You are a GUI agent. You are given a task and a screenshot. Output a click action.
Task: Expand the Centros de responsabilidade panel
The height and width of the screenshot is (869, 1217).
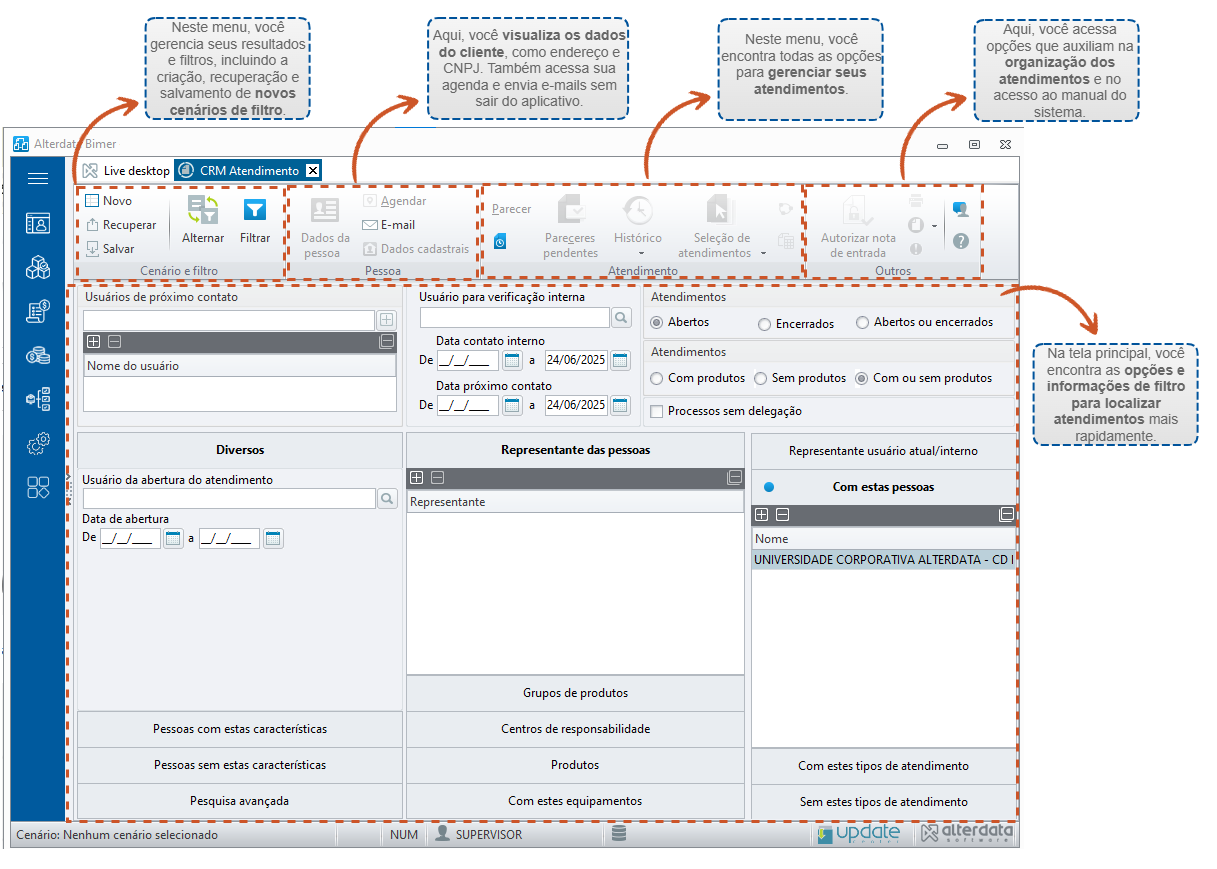(576, 729)
